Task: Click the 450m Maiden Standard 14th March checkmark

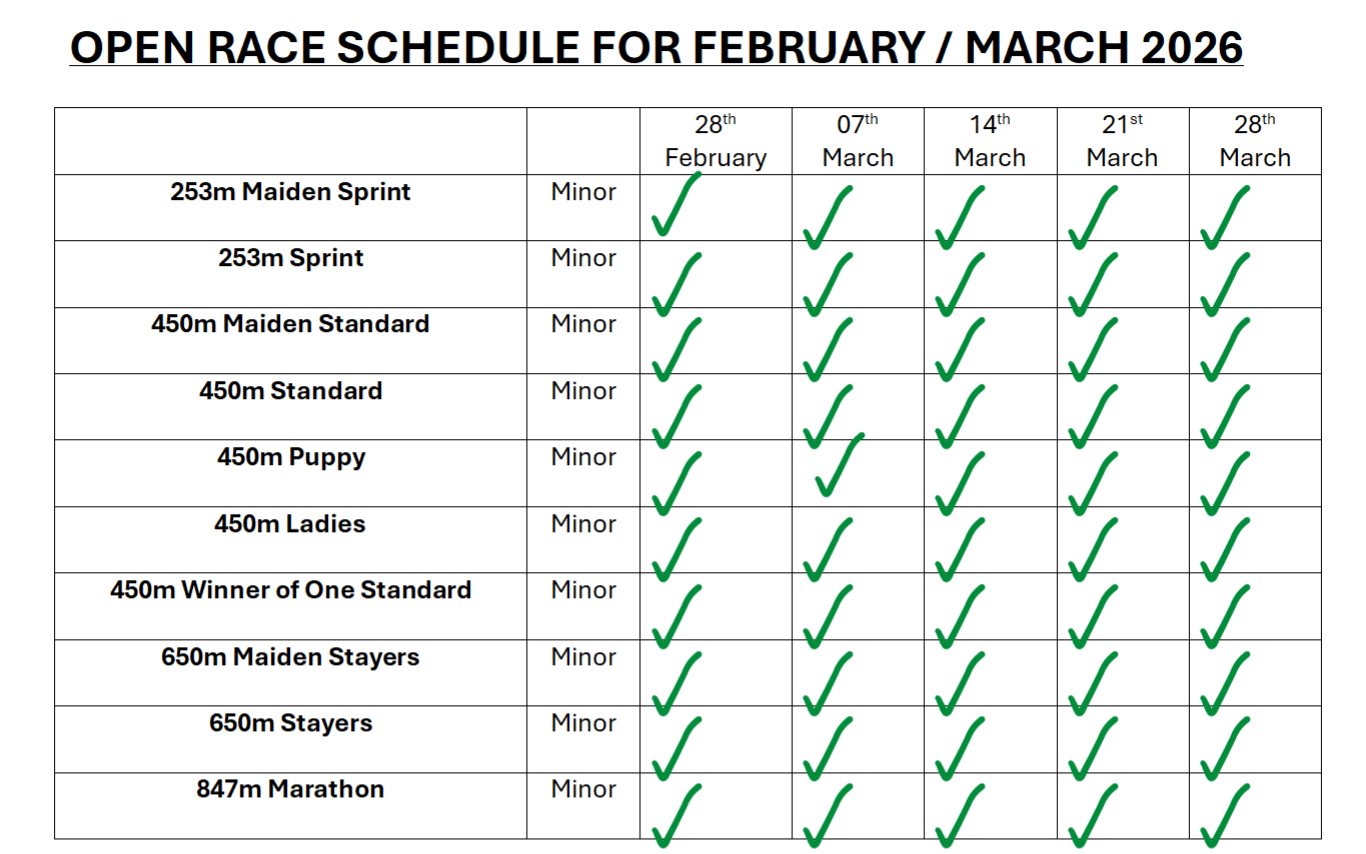Action: click(x=959, y=349)
